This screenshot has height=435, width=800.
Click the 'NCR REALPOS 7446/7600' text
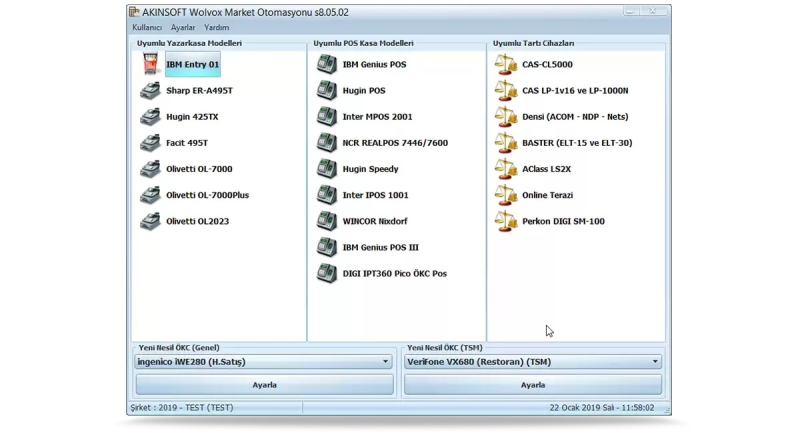tap(395, 143)
